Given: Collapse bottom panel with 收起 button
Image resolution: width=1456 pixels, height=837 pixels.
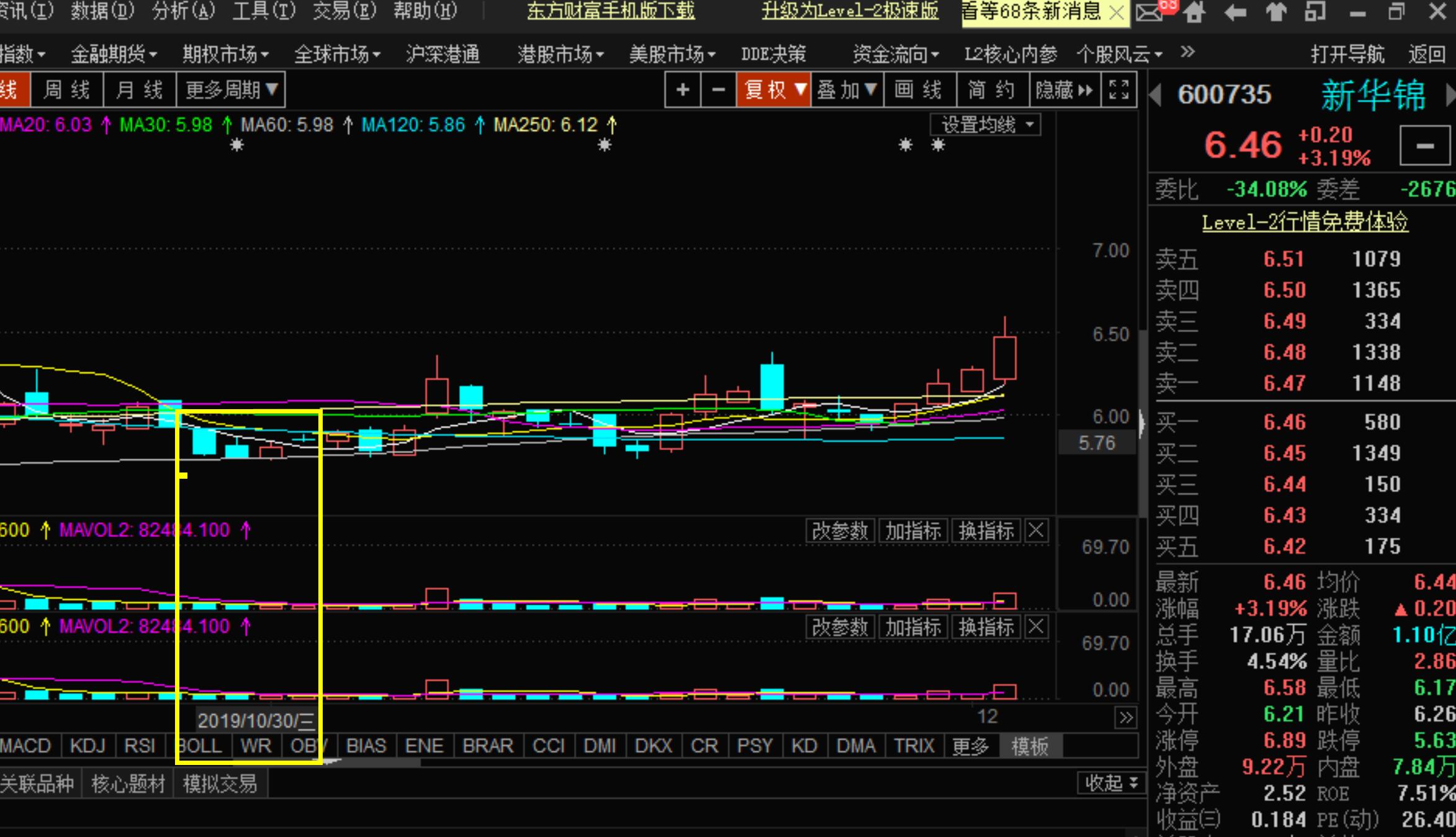Looking at the screenshot, I should click(1112, 784).
